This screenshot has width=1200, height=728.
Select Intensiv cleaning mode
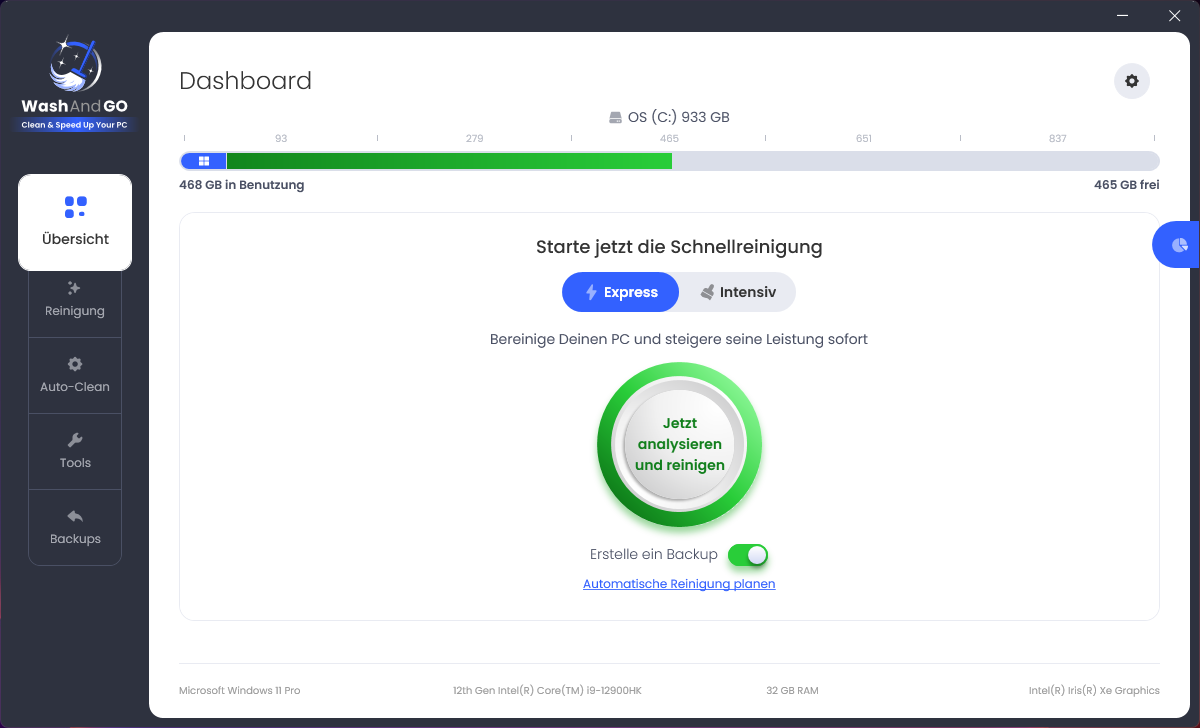(x=738, y=292)
